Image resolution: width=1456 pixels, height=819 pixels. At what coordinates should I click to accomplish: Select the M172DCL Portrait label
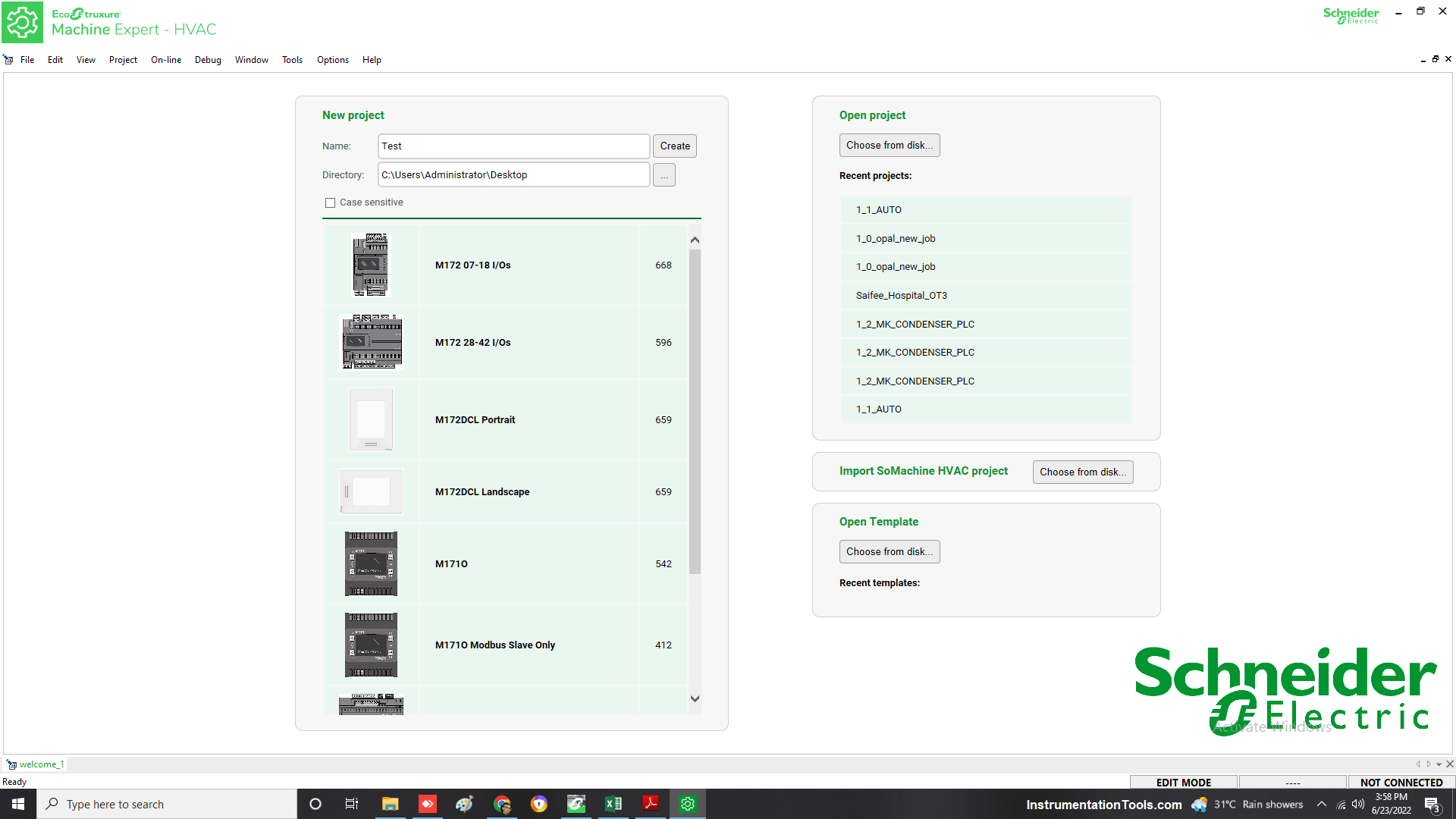(x=475, y=420)
